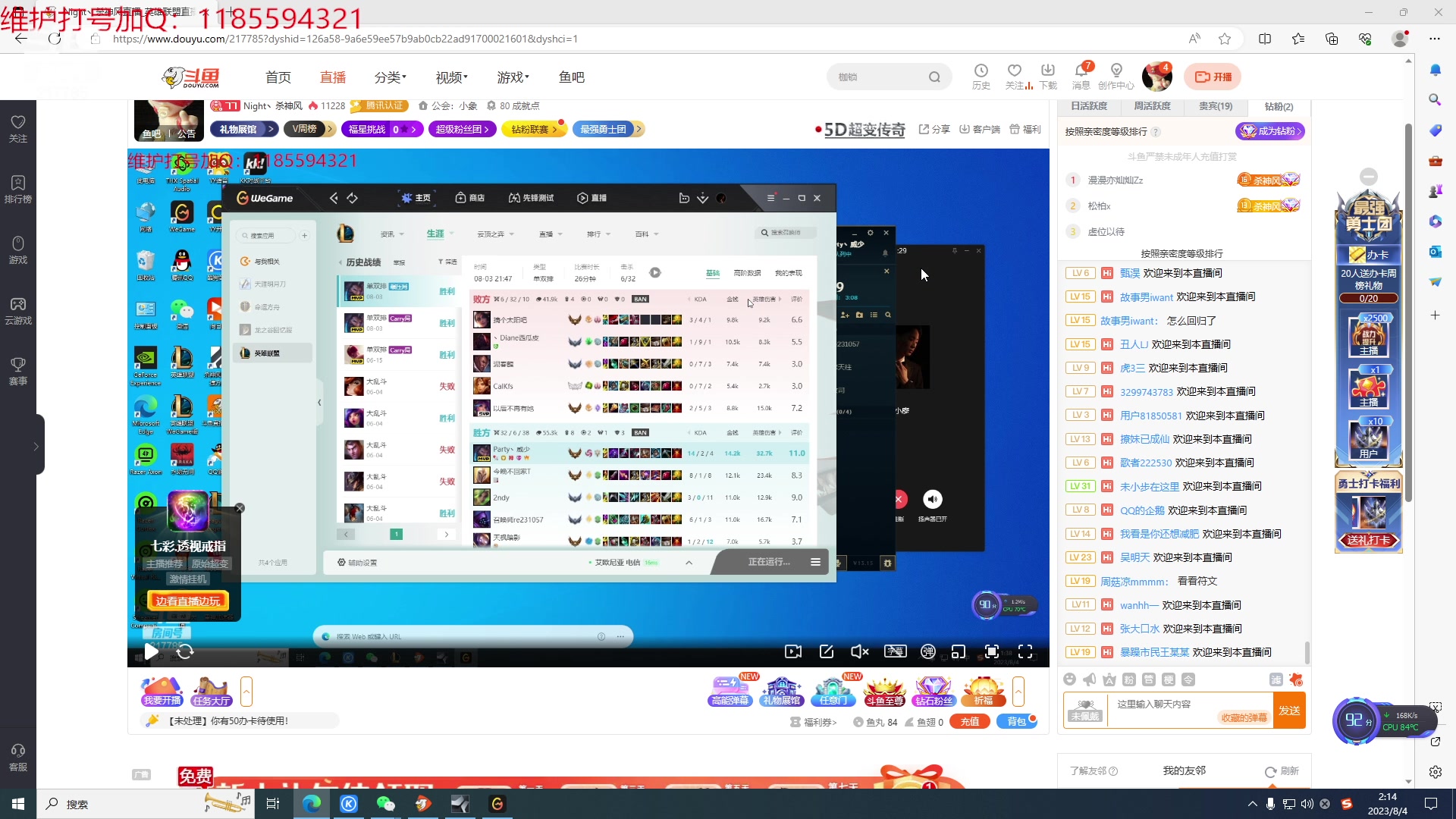Click the stream refresh icon
The height and width of the screenshot is (819, 1456).
click(x=185, y=651)
